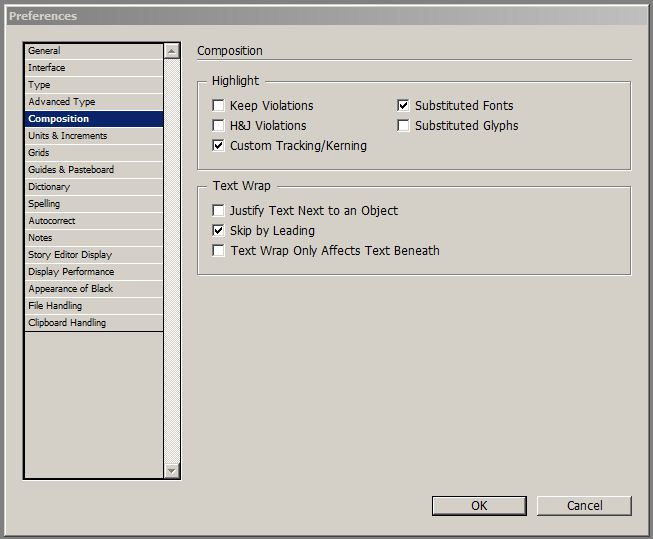Click the category list scrollbar track
Image resolution: width=653 pixels, height=539 pixels.
(x=172, y=261)
